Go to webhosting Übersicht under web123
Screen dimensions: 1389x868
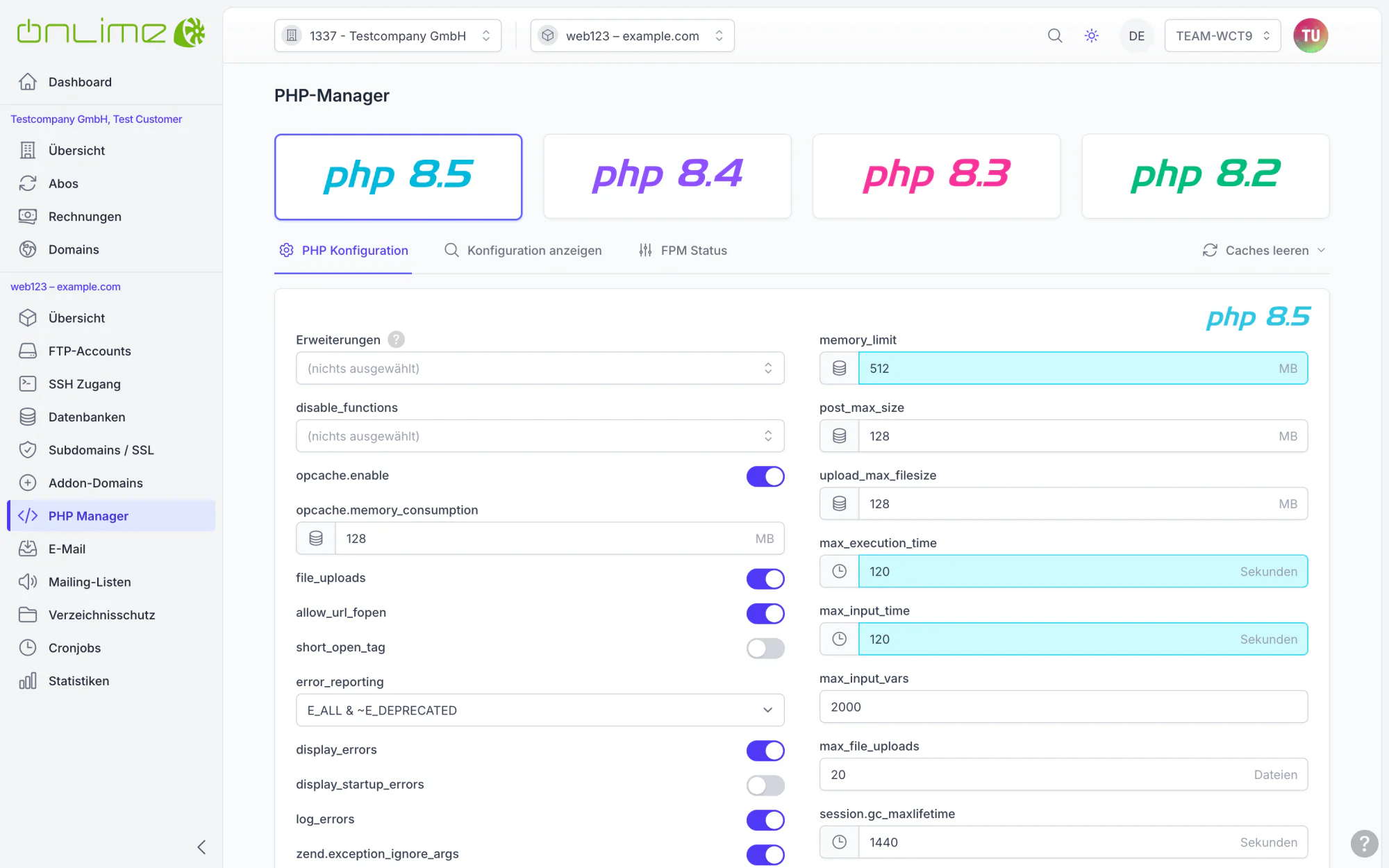[x=111, y=318]
